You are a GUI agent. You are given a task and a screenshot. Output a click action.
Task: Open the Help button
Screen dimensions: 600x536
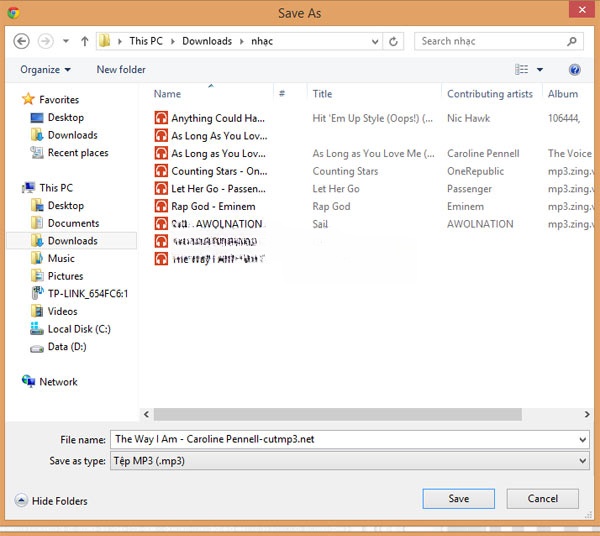pos(574,70)
